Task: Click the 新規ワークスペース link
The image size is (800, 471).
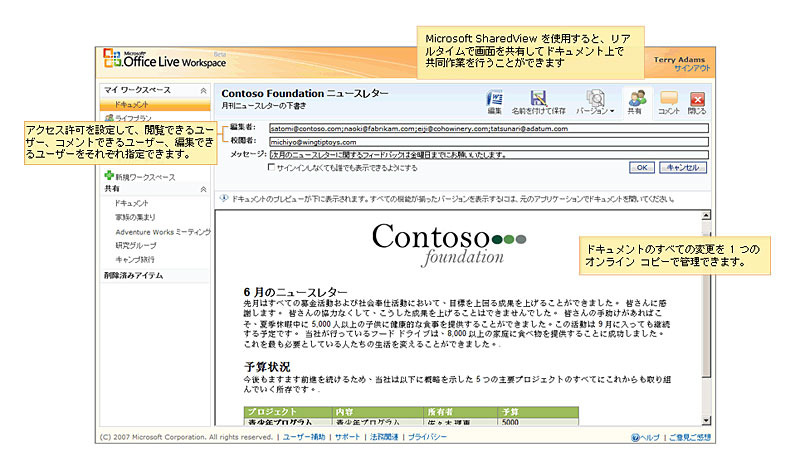Action: [x=145, y=177]
